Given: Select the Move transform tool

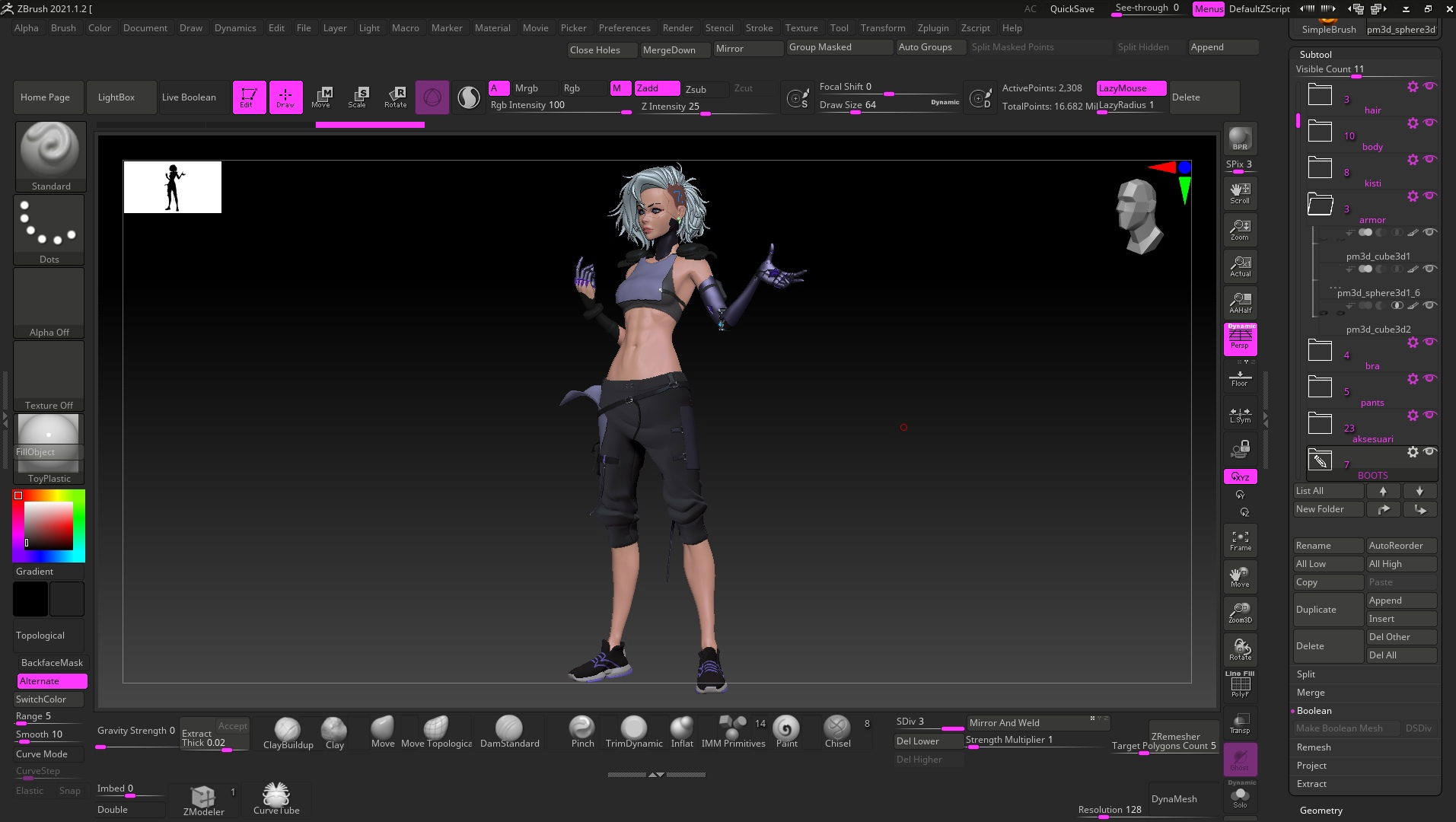Looking at the screenshot, I should [x=321, y=97].
